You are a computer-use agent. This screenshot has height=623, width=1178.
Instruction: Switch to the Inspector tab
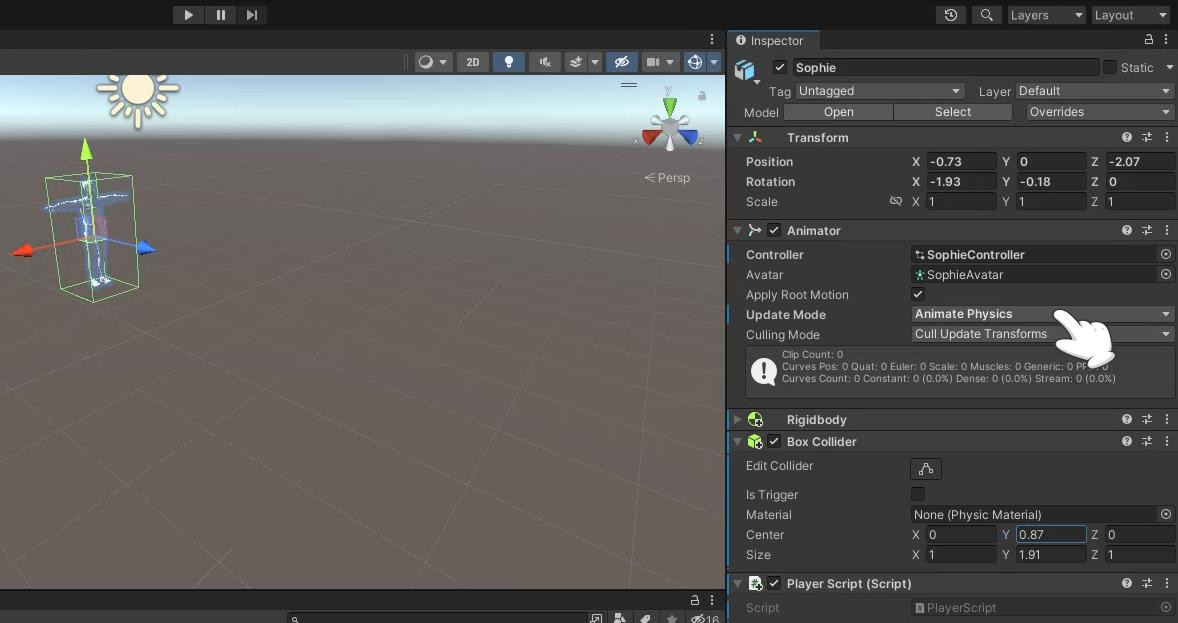(x=773, y=40)
